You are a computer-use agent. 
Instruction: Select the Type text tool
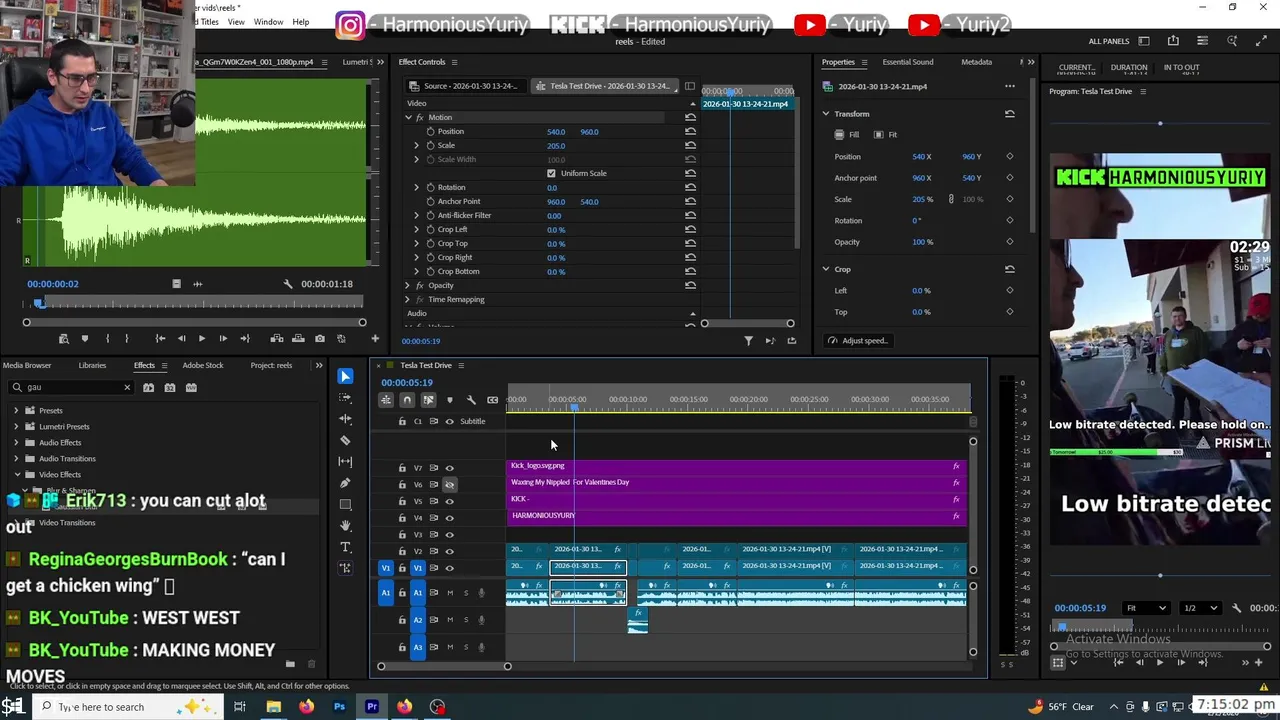point(345,547)
